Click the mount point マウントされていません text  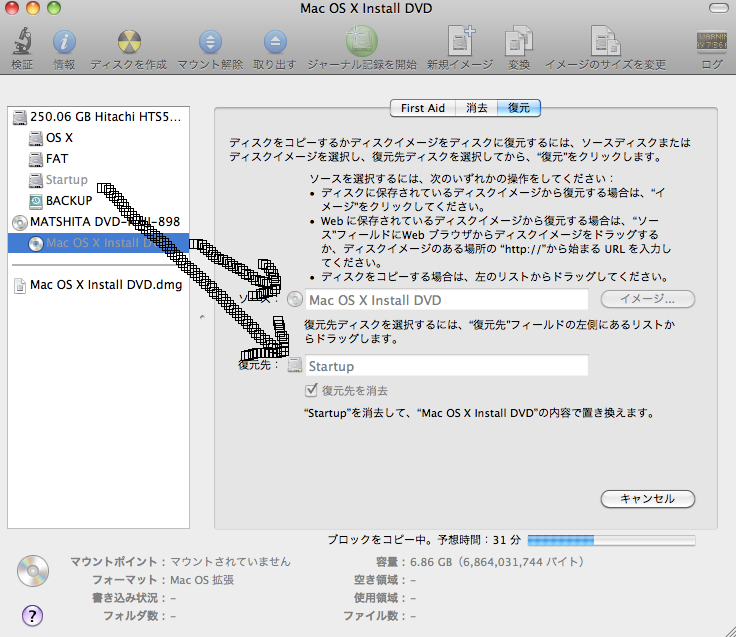click(230, 561)
